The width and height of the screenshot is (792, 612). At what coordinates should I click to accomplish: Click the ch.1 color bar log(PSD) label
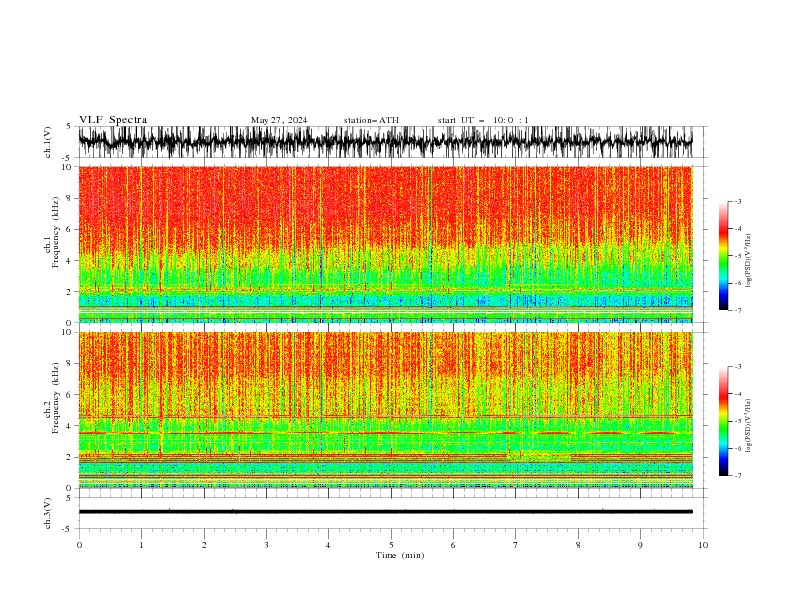click(749, 261)
